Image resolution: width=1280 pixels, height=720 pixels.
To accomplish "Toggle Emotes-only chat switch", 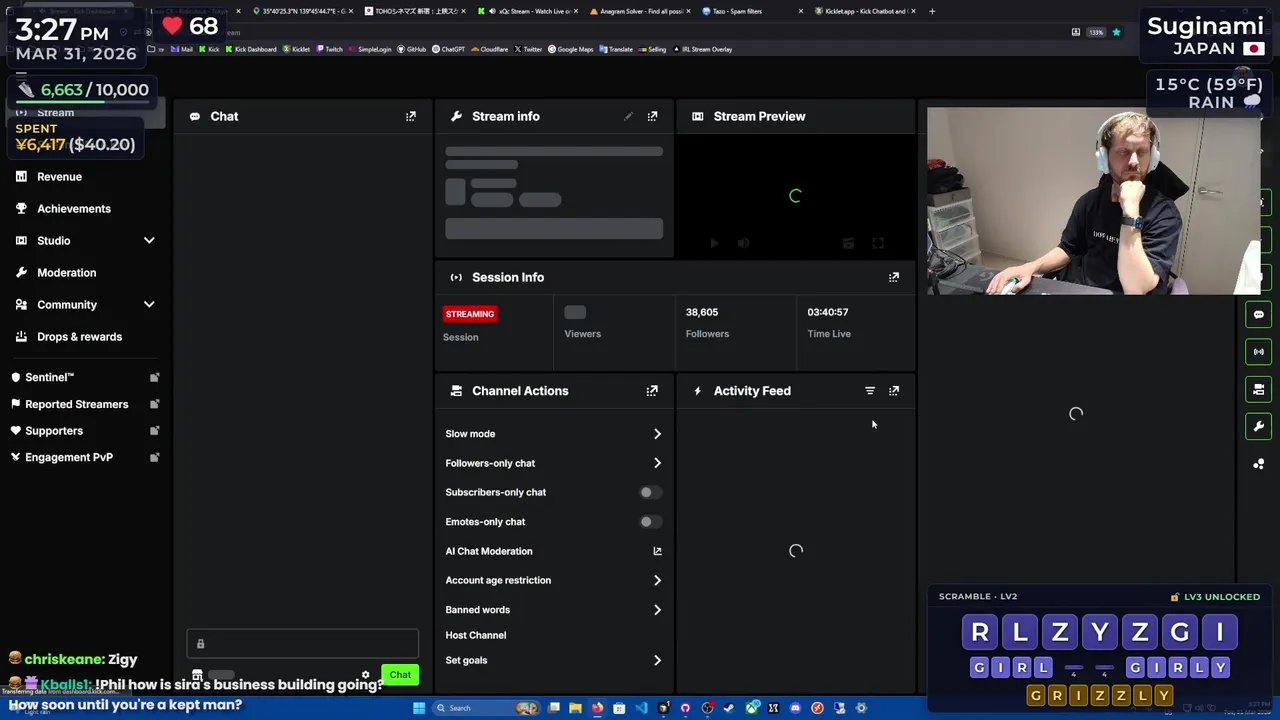I will point(649,522).
